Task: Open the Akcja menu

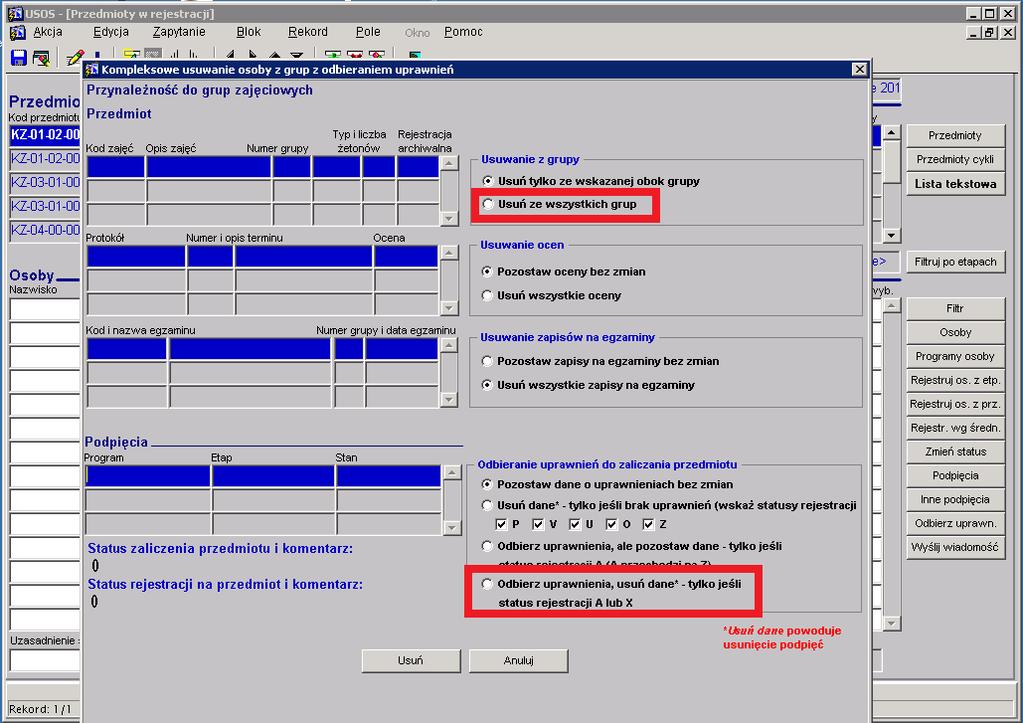Action: click(x=48, y=32)
